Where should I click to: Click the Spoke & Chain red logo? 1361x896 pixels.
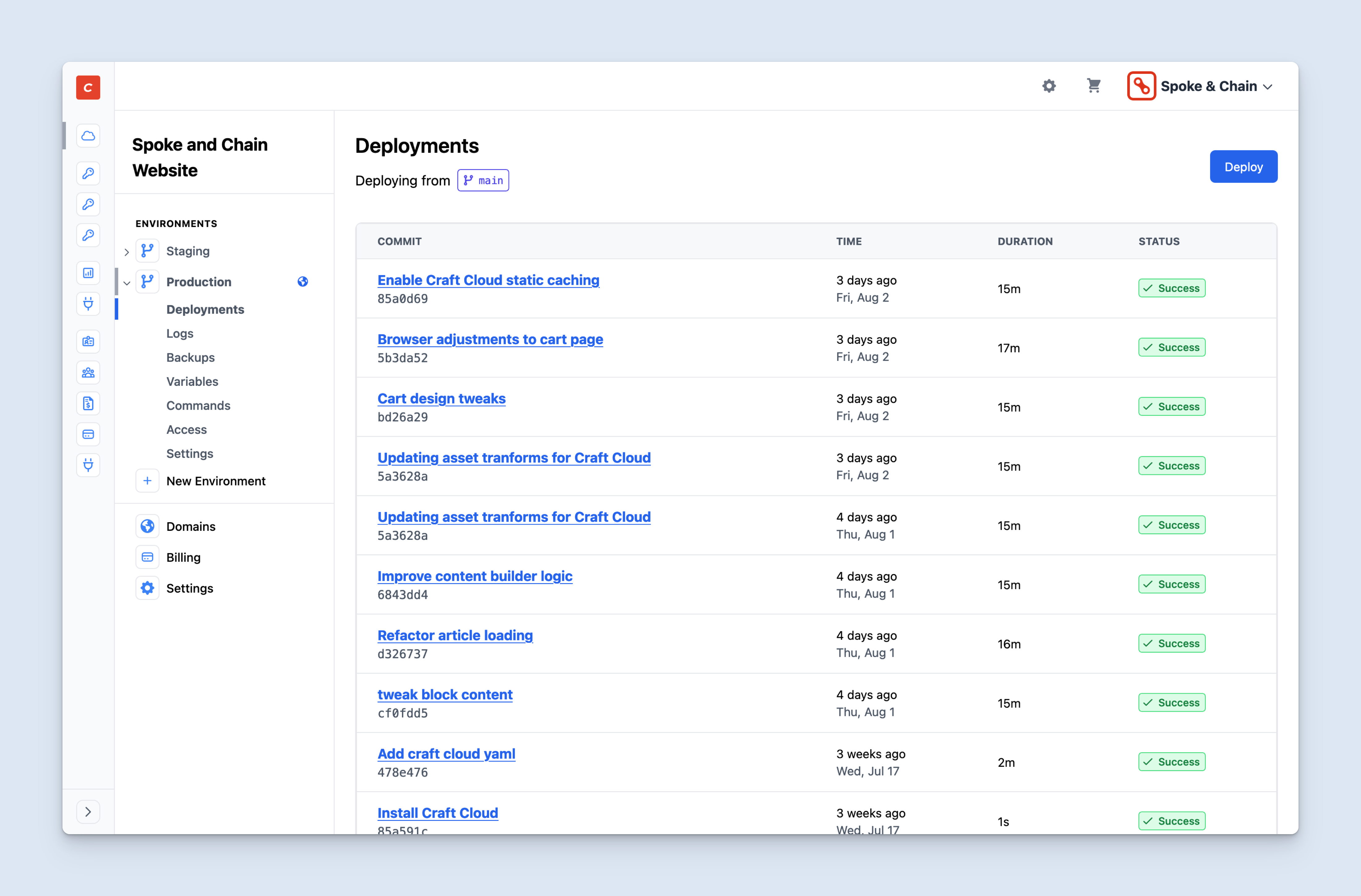pyautogui.click(x=1141, y=86)
